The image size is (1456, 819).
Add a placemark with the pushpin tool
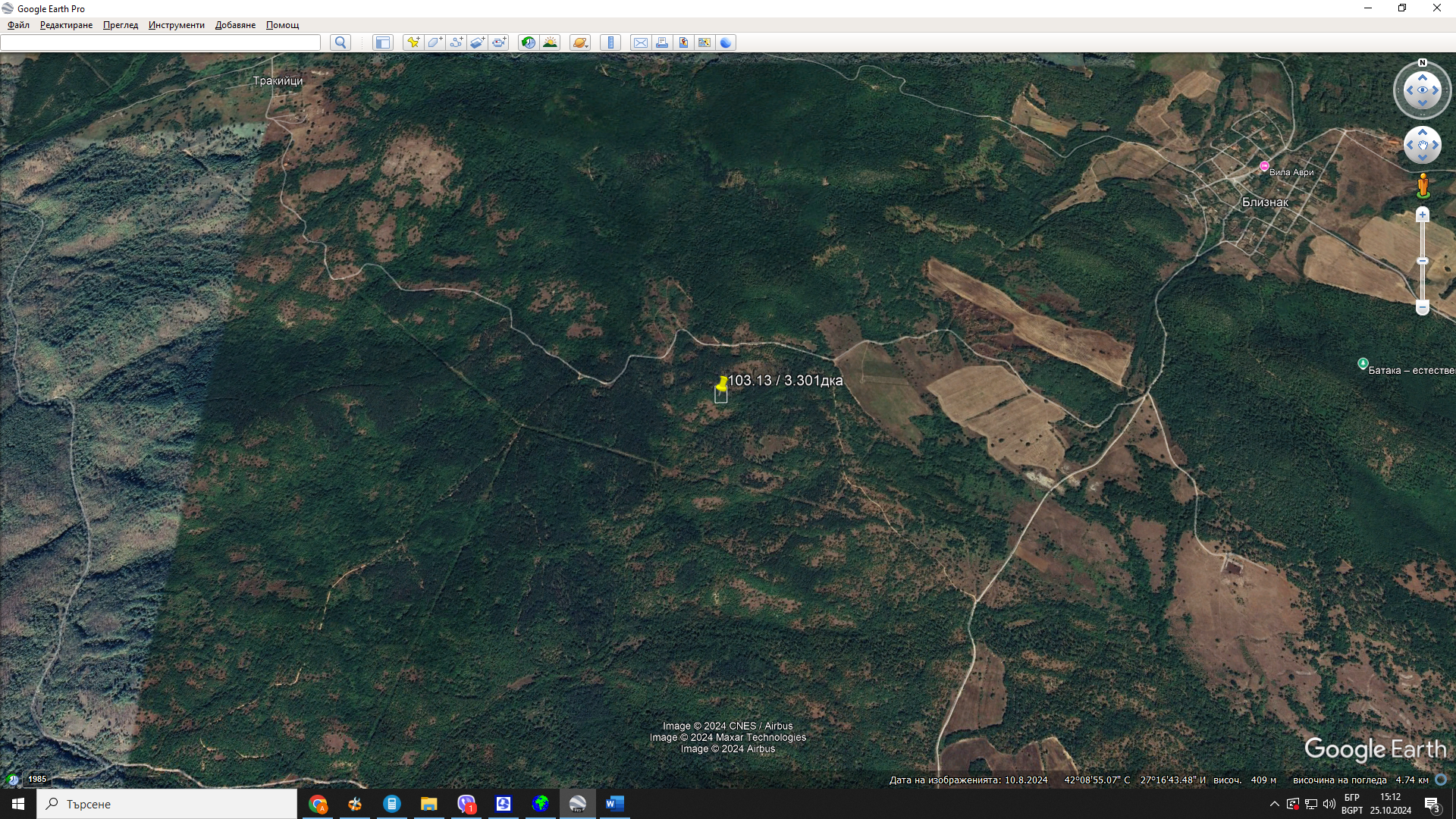pyautogui.click(x=413, y=42)
